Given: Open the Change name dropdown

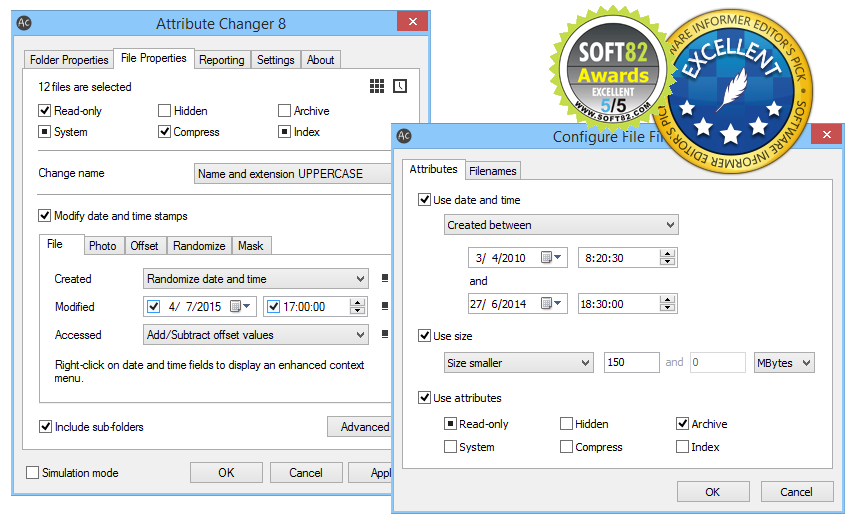Looking at the screenshot, I should tap(293, 173).
